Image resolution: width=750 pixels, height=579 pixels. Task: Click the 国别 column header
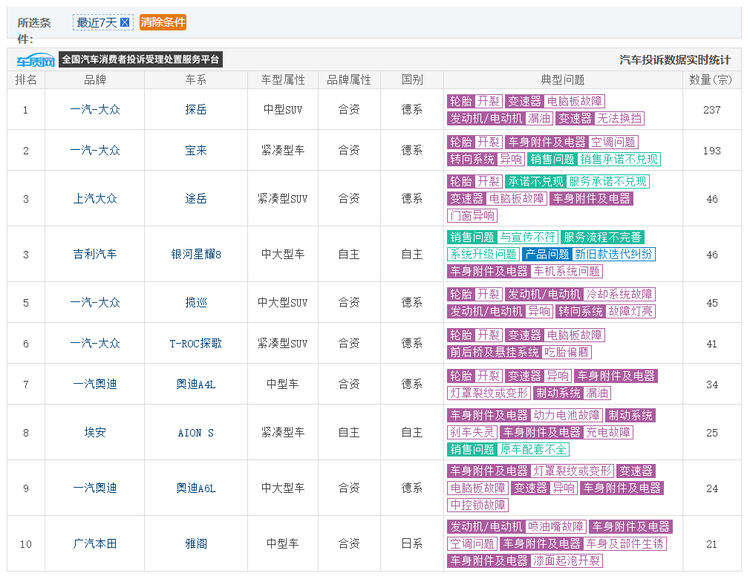click(x=412, y=80)
